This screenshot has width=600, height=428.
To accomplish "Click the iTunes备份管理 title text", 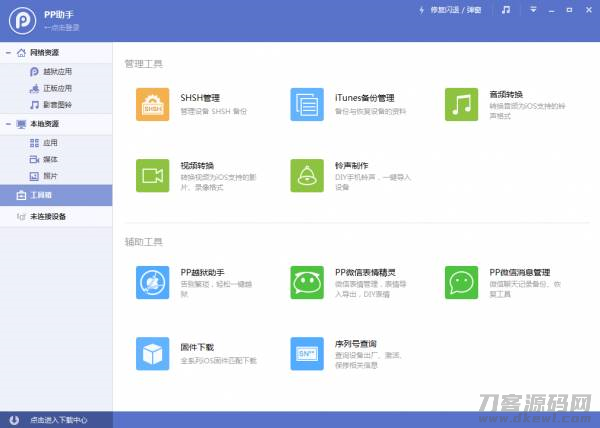I will 364,98.
